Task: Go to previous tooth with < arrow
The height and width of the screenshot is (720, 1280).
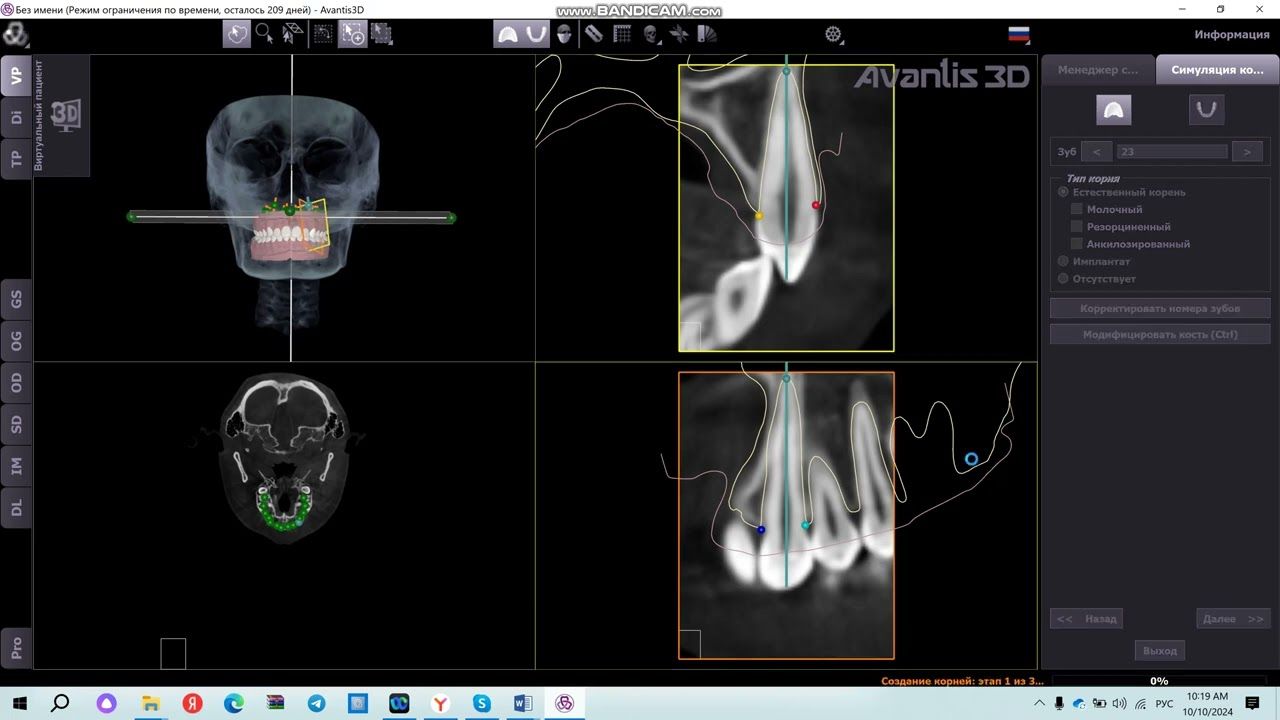Action: [1097, 152]
